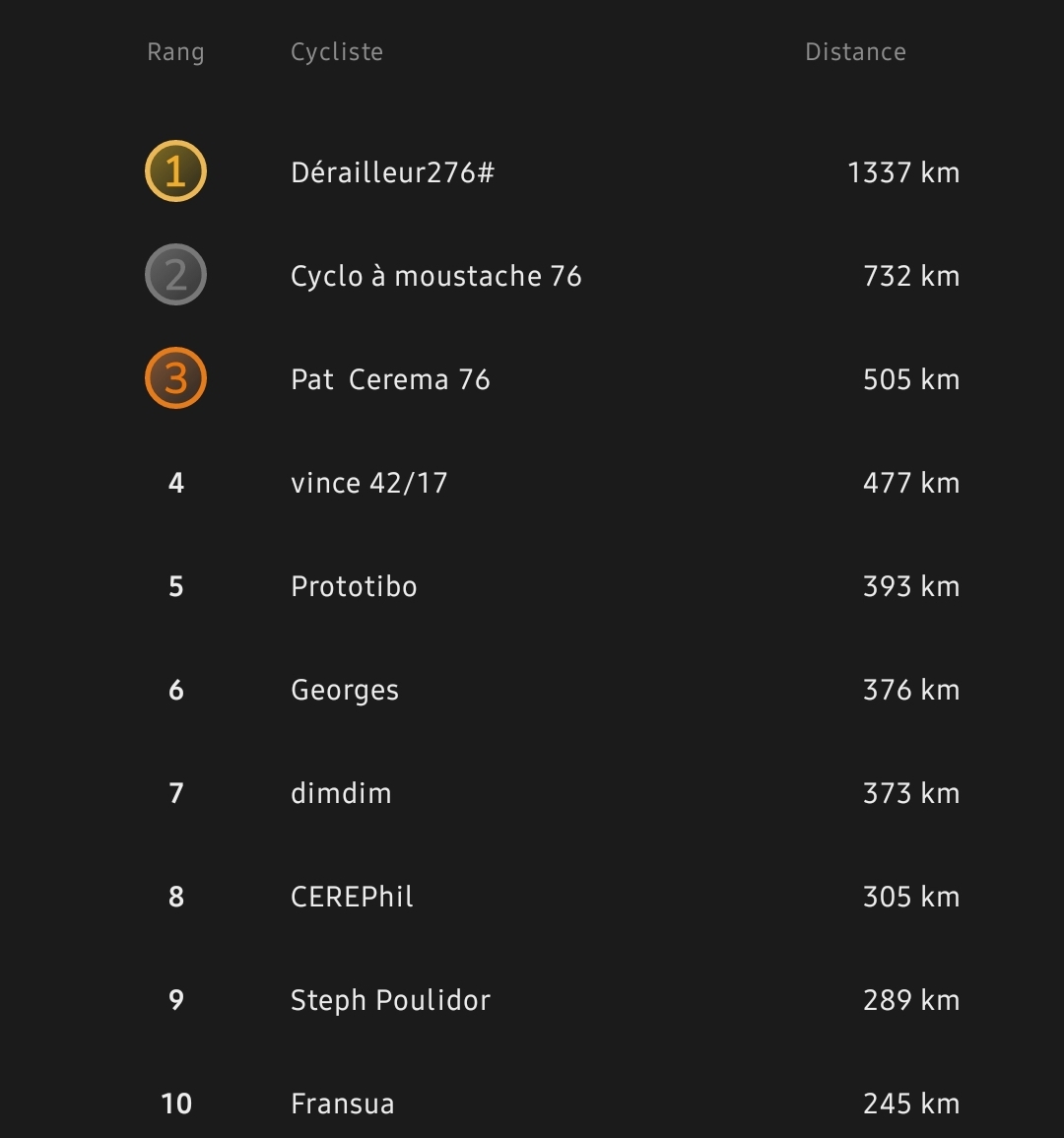Select cyclist Fransua

pos(343,1104)
